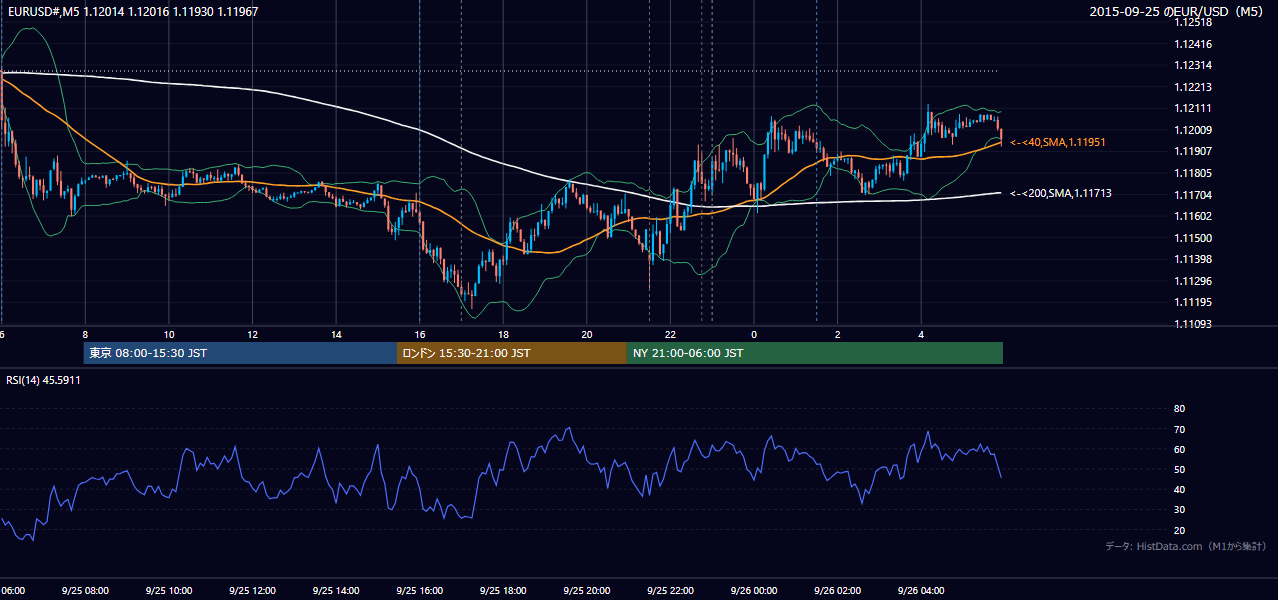Click price axis label 1.11805
Viewport: 1278px width, 600px height.
(1194, 173)
